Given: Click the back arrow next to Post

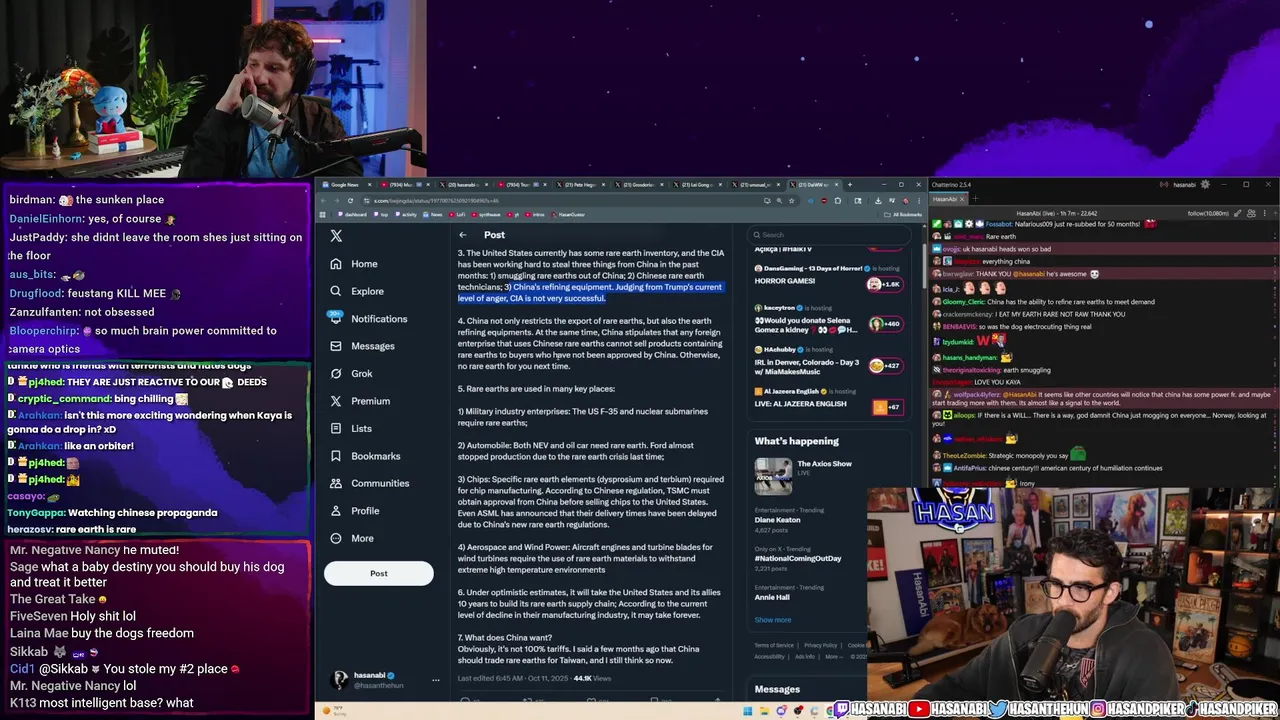Looking at the screenshot, I should point(462,235).
